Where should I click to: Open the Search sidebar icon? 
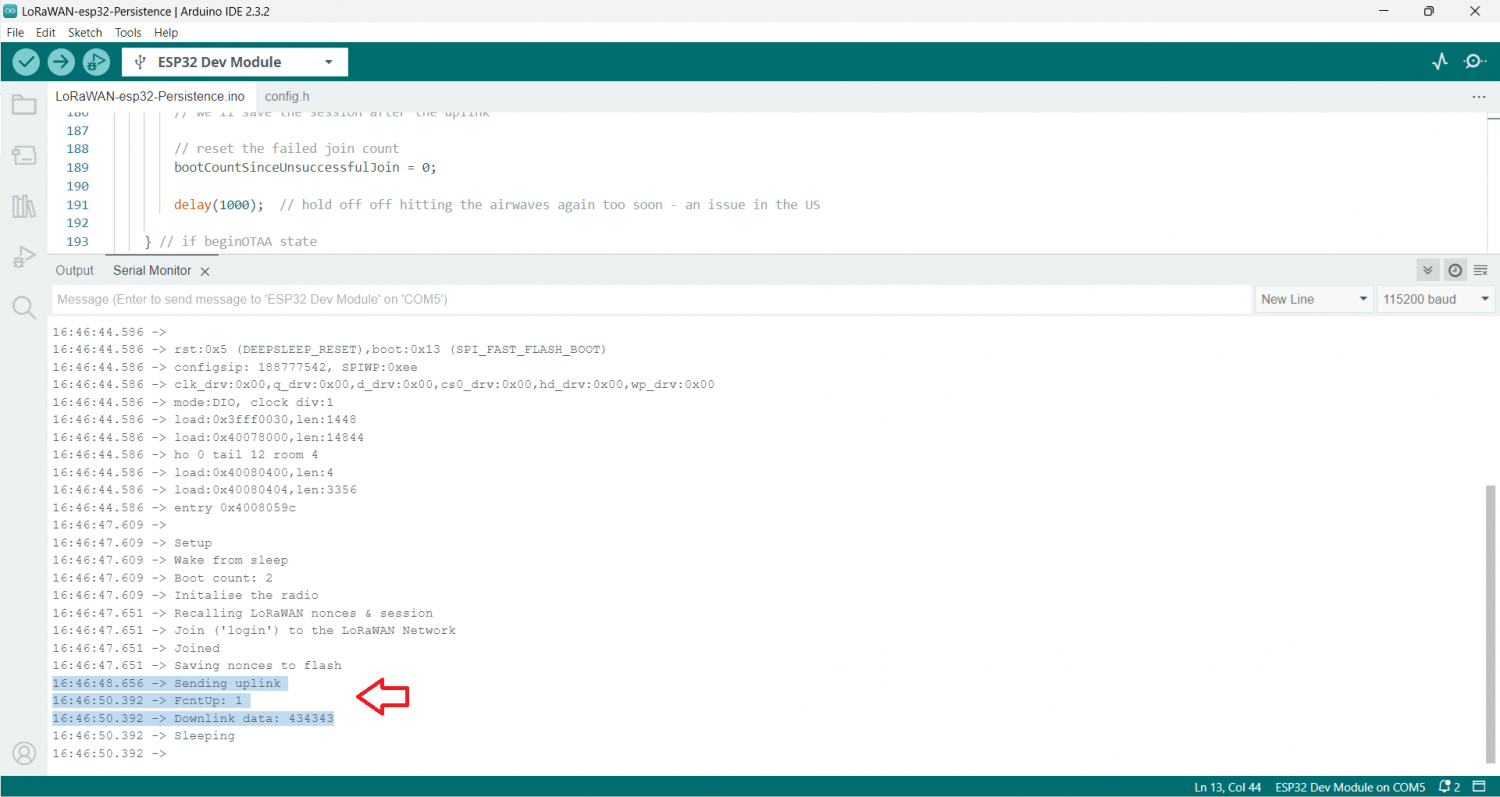[23, 307]
